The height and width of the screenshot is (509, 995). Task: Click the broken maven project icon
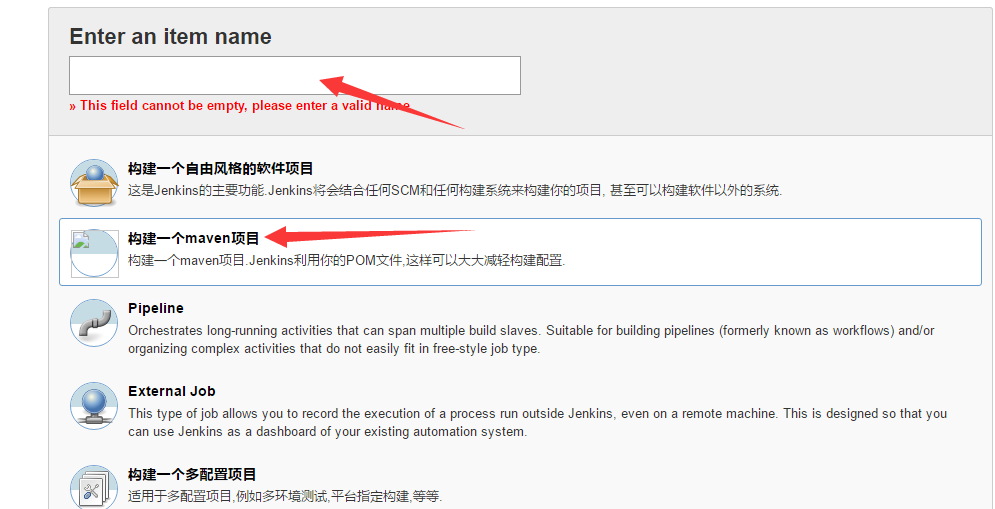tap(94, 253)
